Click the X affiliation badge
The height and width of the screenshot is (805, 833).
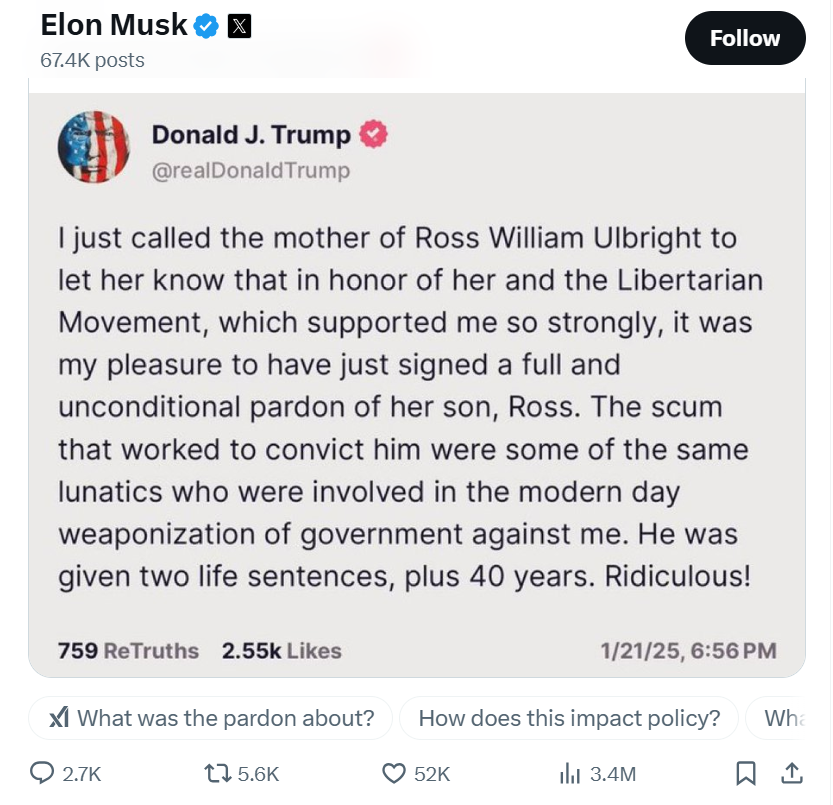[239, 26]
